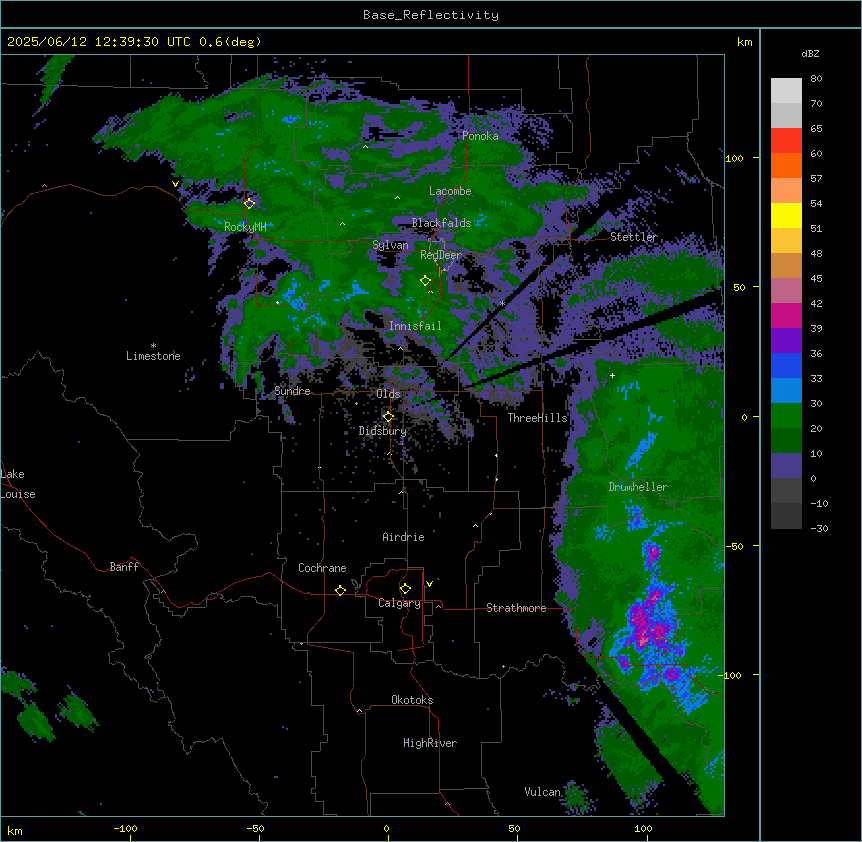Click the yellow marker south of RedDeer
Screen dimensions: 862x842
click(425, 281)
